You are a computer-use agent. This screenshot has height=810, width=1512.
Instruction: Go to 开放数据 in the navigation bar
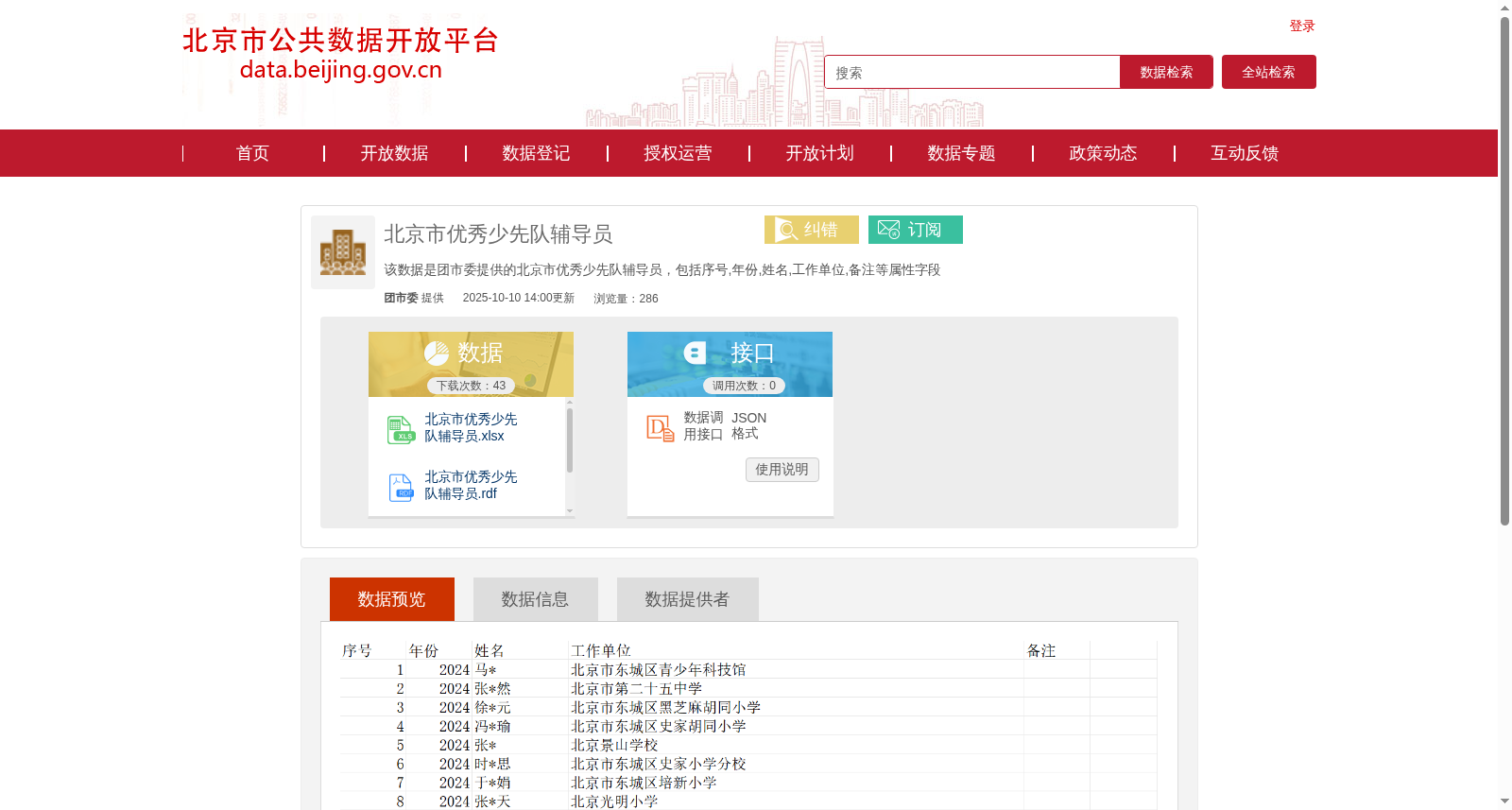394,153
